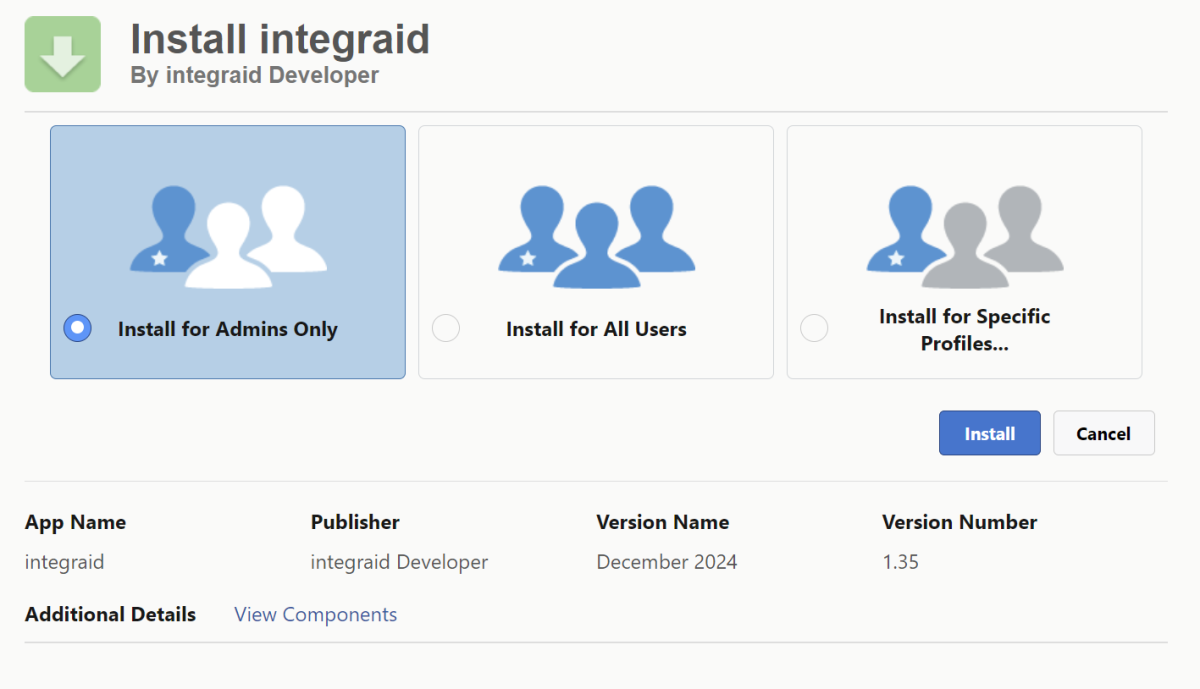Click the By integraid Developer subtitle
This screenshot has height=689, width=1200.
click(255, 75)
